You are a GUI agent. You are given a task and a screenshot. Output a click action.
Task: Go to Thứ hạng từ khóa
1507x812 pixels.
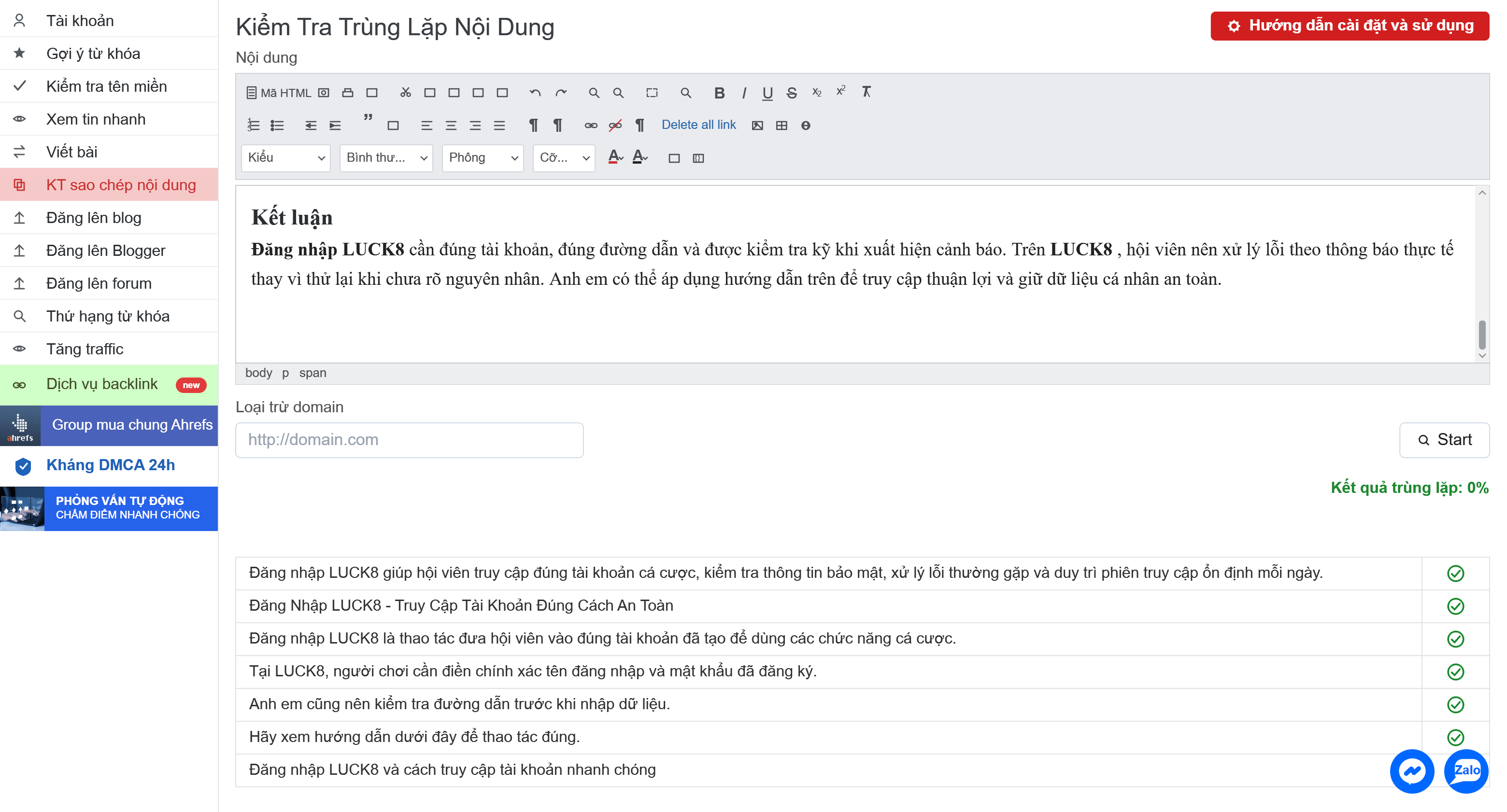(109, 316)
